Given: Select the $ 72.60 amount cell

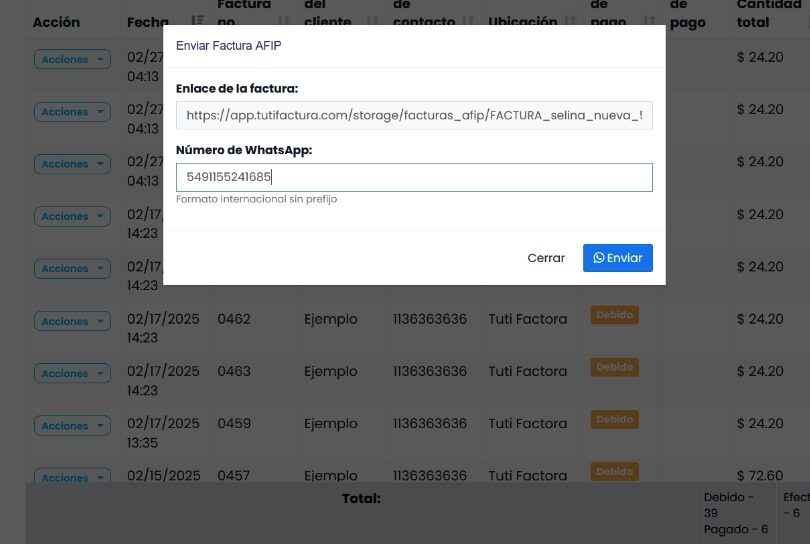Looking at the screenshot, I should (x=760, y=475).
